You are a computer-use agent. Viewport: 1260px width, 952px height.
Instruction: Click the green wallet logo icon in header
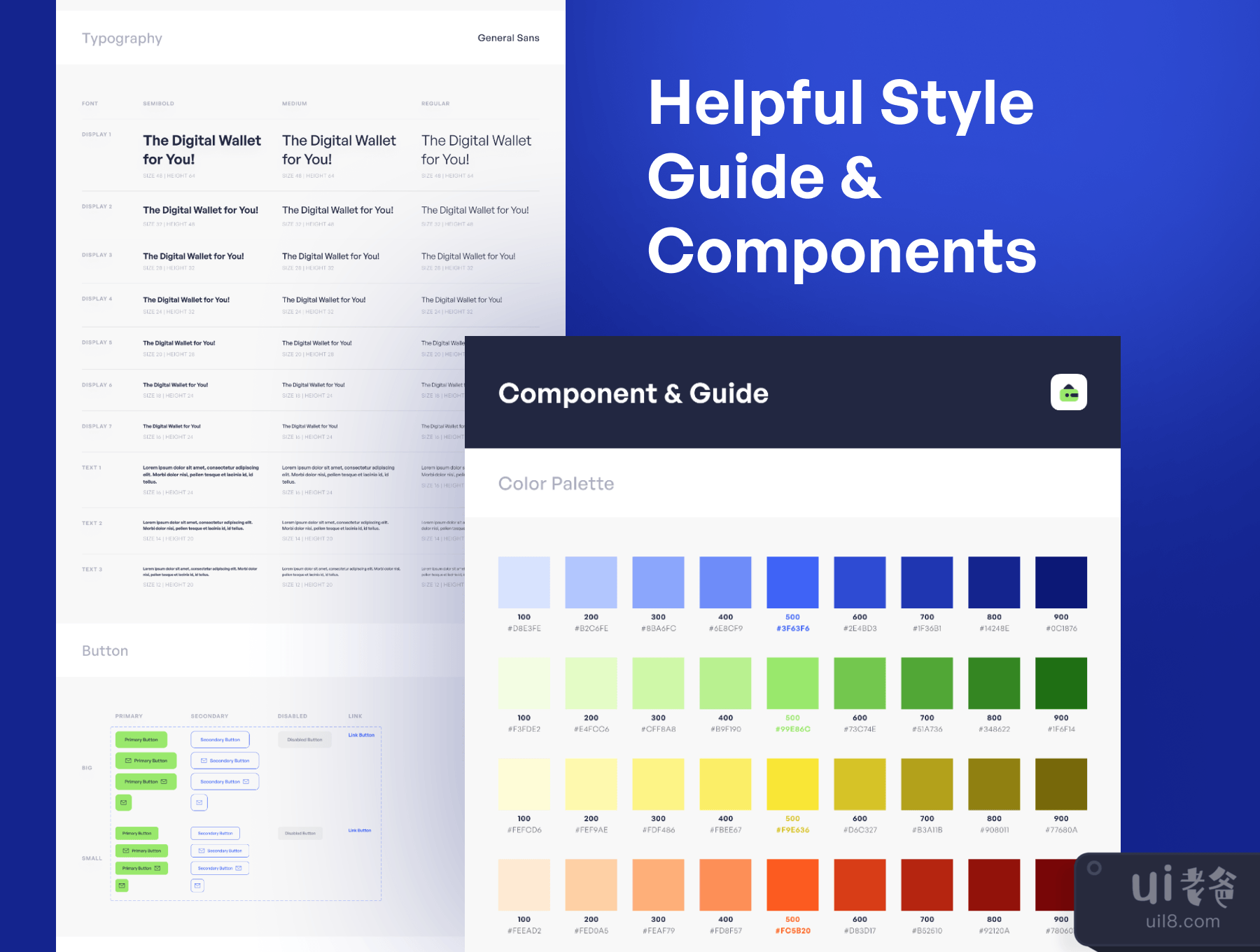click(1068, 393)
